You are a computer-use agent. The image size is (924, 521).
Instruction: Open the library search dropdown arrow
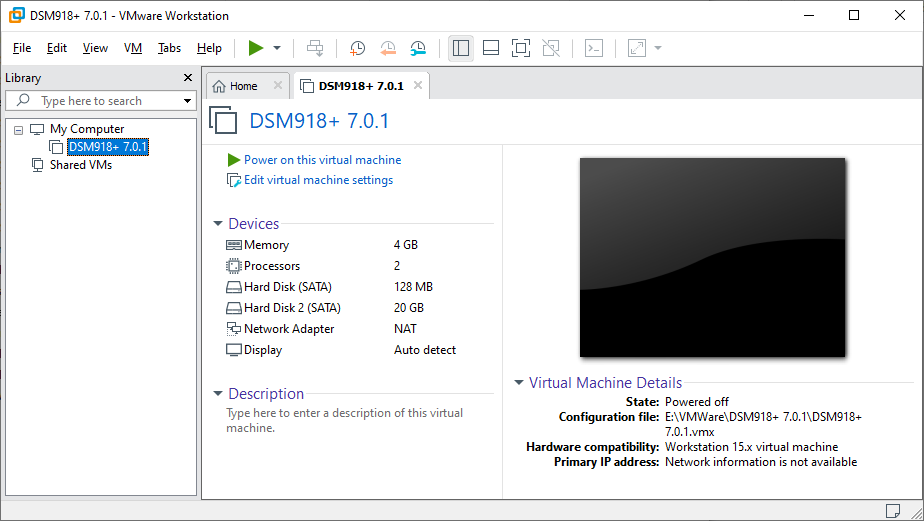pyautogui.click(x=187, y=101)
